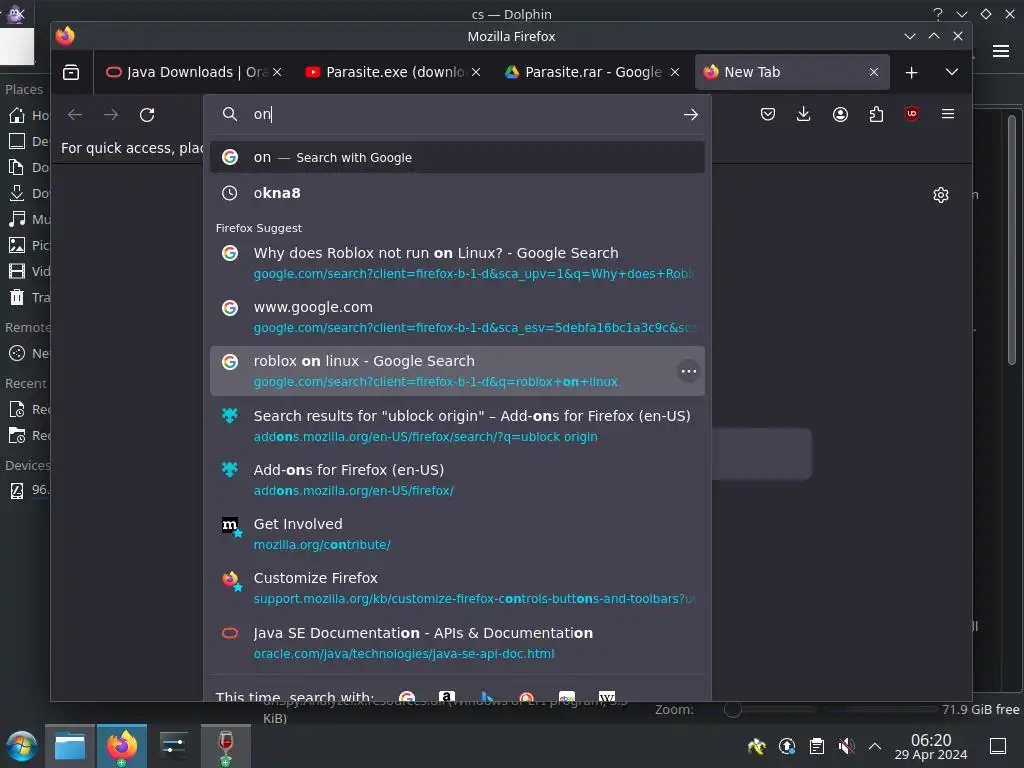The width and height of the screenshot is (1024, 768).
Task: Reload the current Firefox page
Action: tap(147, 114)
